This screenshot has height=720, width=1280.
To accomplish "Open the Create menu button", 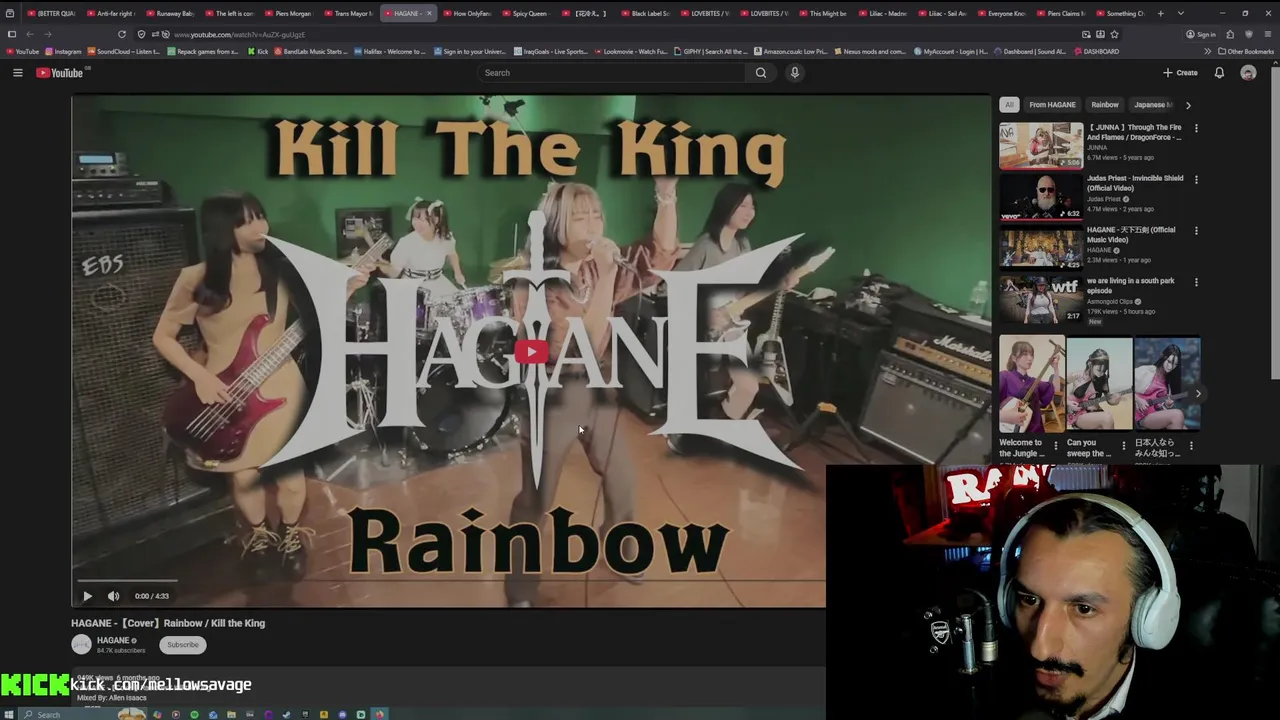I will (1180, 72).
